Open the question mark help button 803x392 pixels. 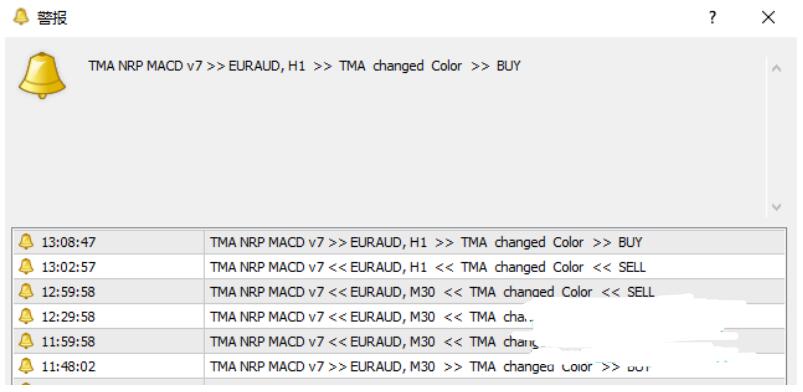(712, 18)
